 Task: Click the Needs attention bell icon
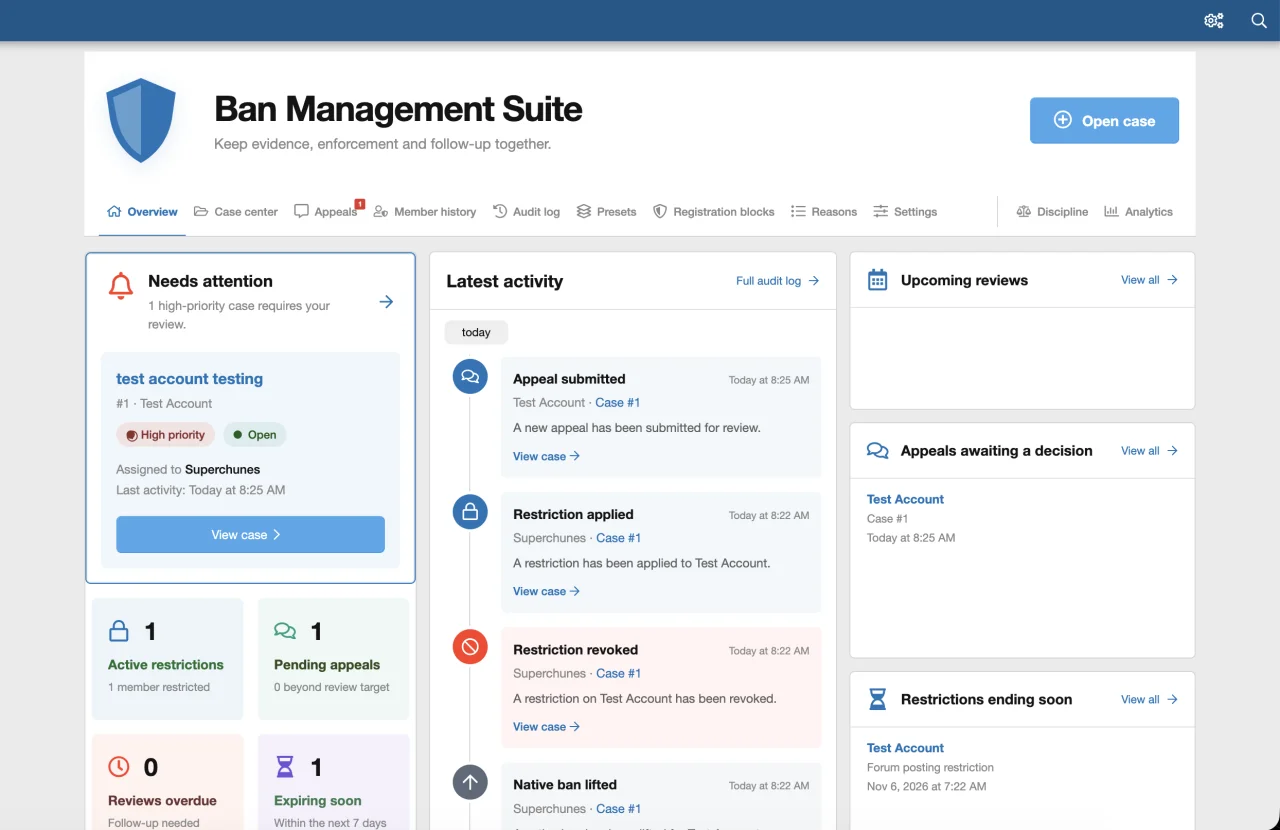click(x=121, y=285)
